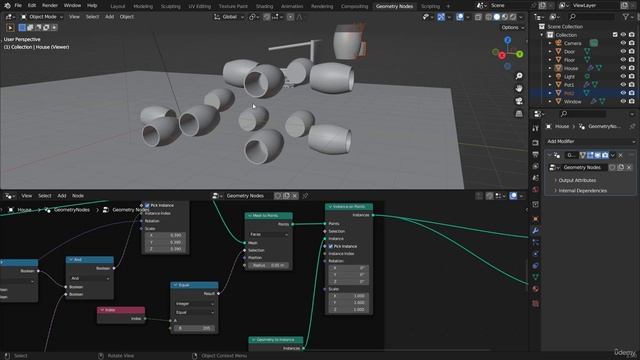Open the Edit menu
This screenshot has width=640, height=360.
point(32,6)
